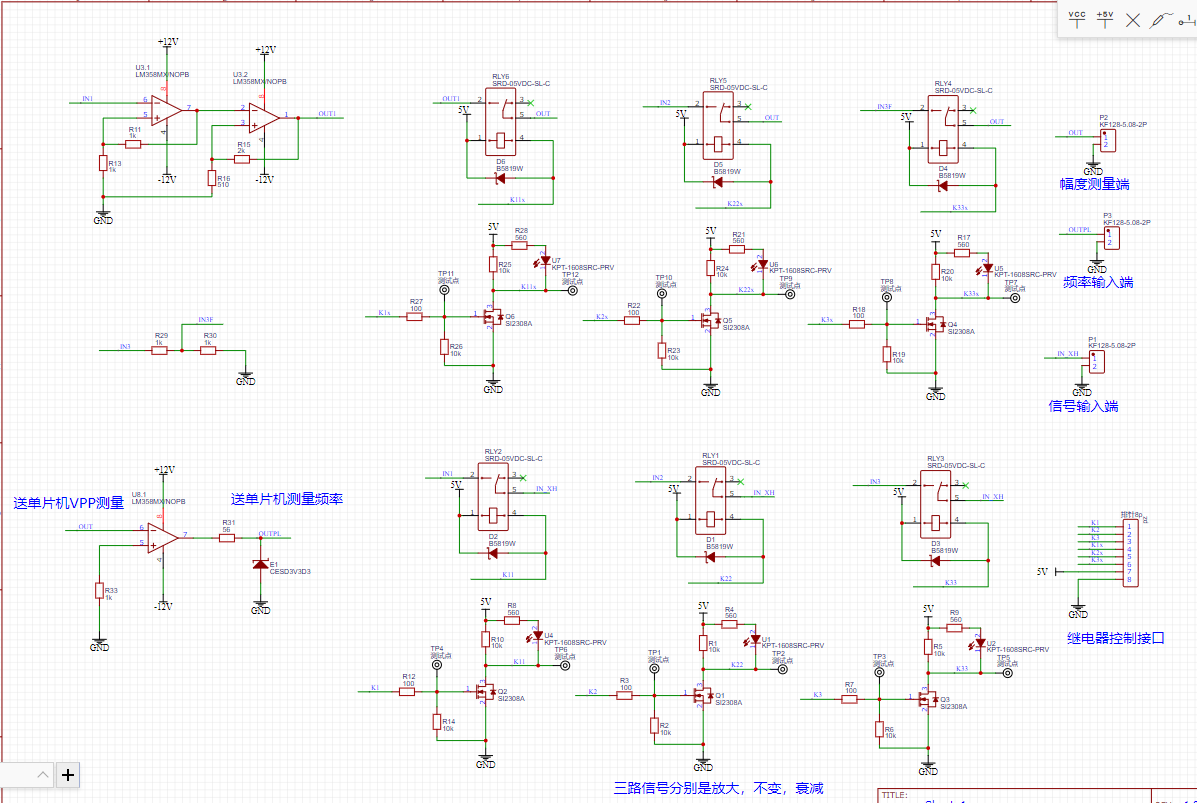The height and width of the screenshot is (803, 1197).
Task: Select test point TP11
Action: (444, 289)
